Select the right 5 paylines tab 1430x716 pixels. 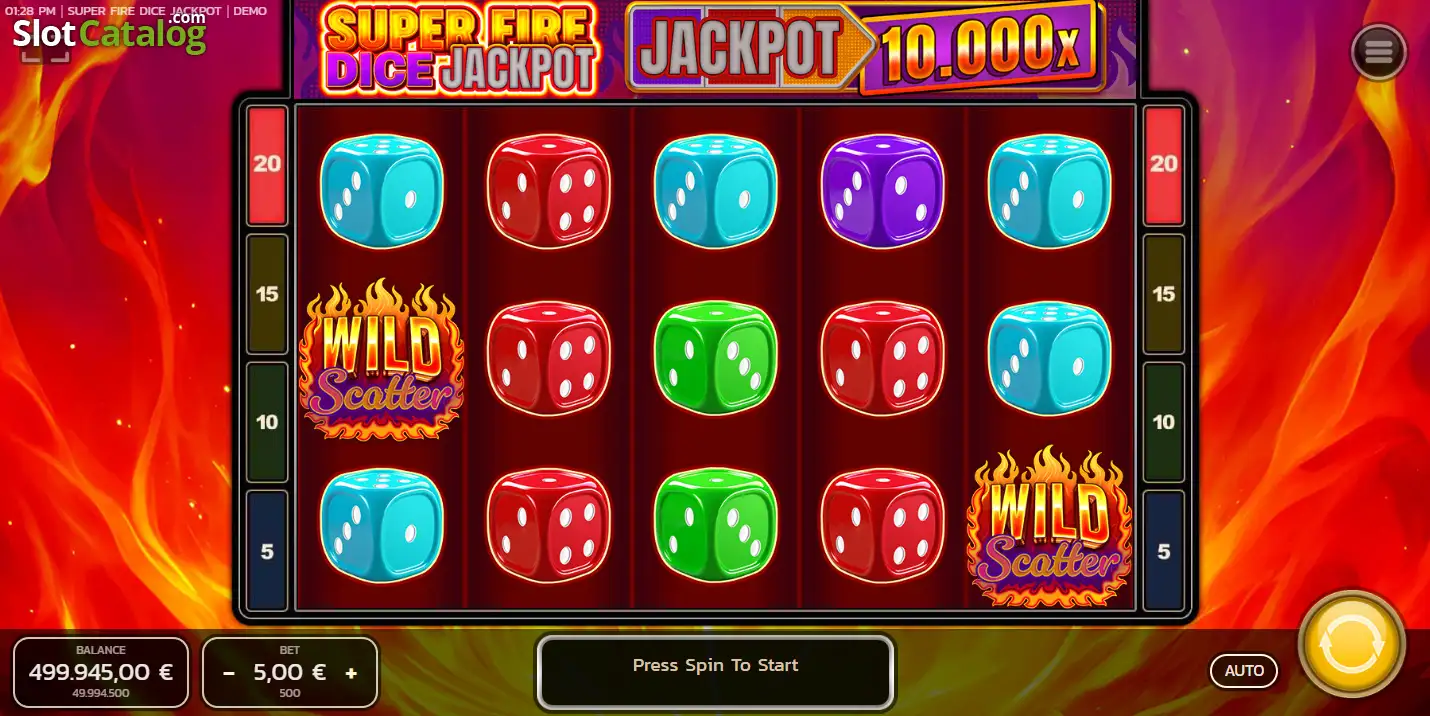tap(1163, 550)
